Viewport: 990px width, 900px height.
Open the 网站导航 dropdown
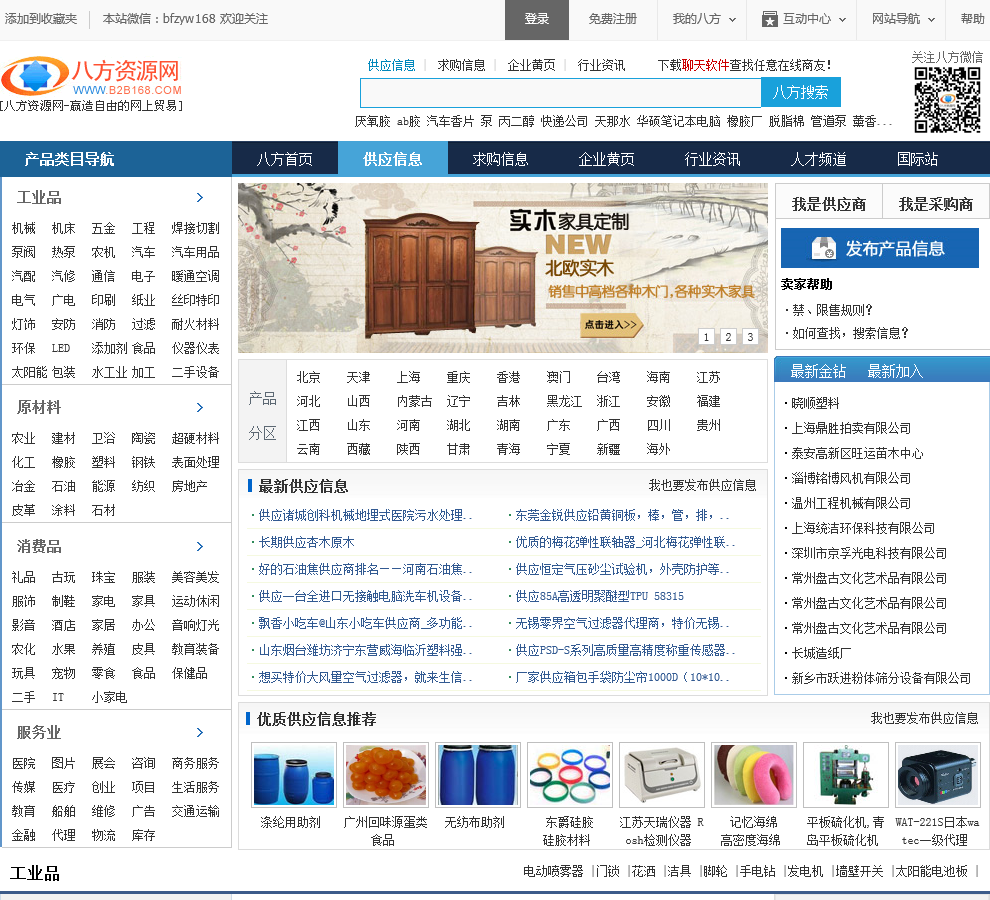tap(903, 19)
